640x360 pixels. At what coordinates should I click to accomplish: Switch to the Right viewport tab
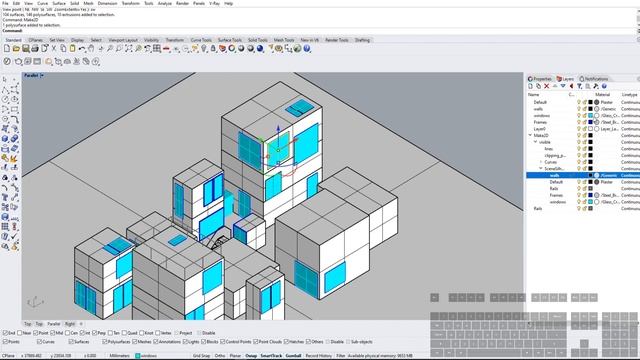click(x=70, y=324)
